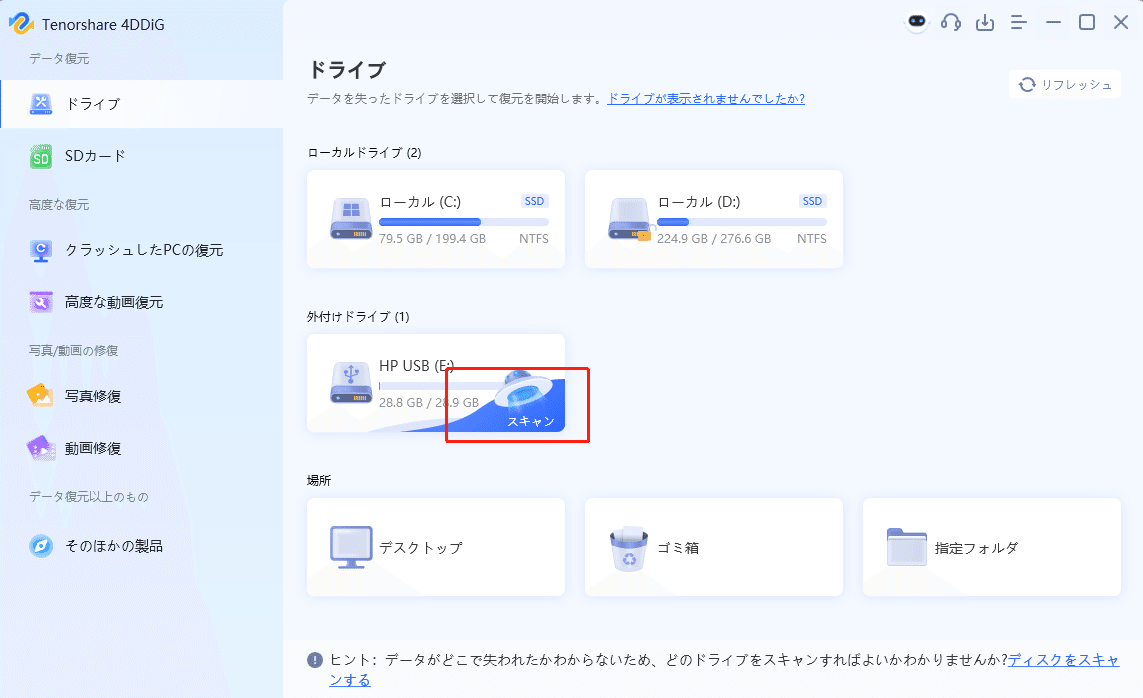Viewport: 1143px width, 698px height.
Task: Open the ドライブ sidebar section
Action: [x=141, y=104]
